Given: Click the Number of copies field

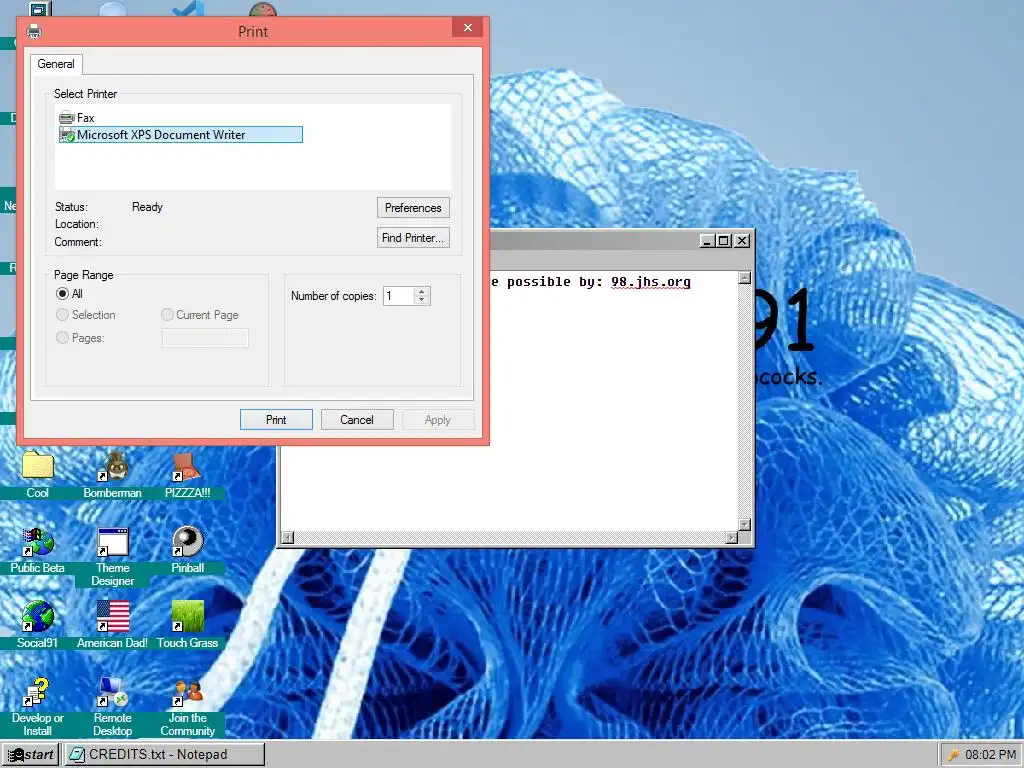Looking at the screenshot, I should pyautogui.click(x=400, y=296).
